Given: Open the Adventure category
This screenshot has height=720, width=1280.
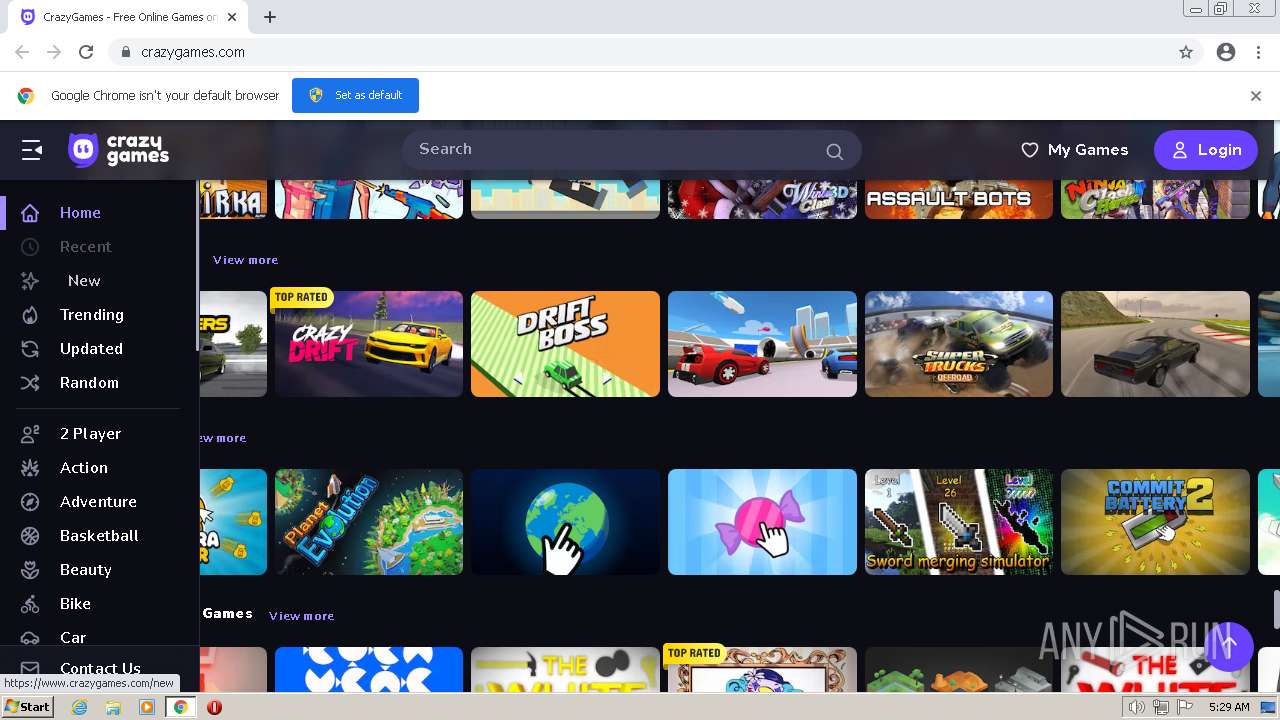Looking at the screenshot, I should tap(100, 502).
